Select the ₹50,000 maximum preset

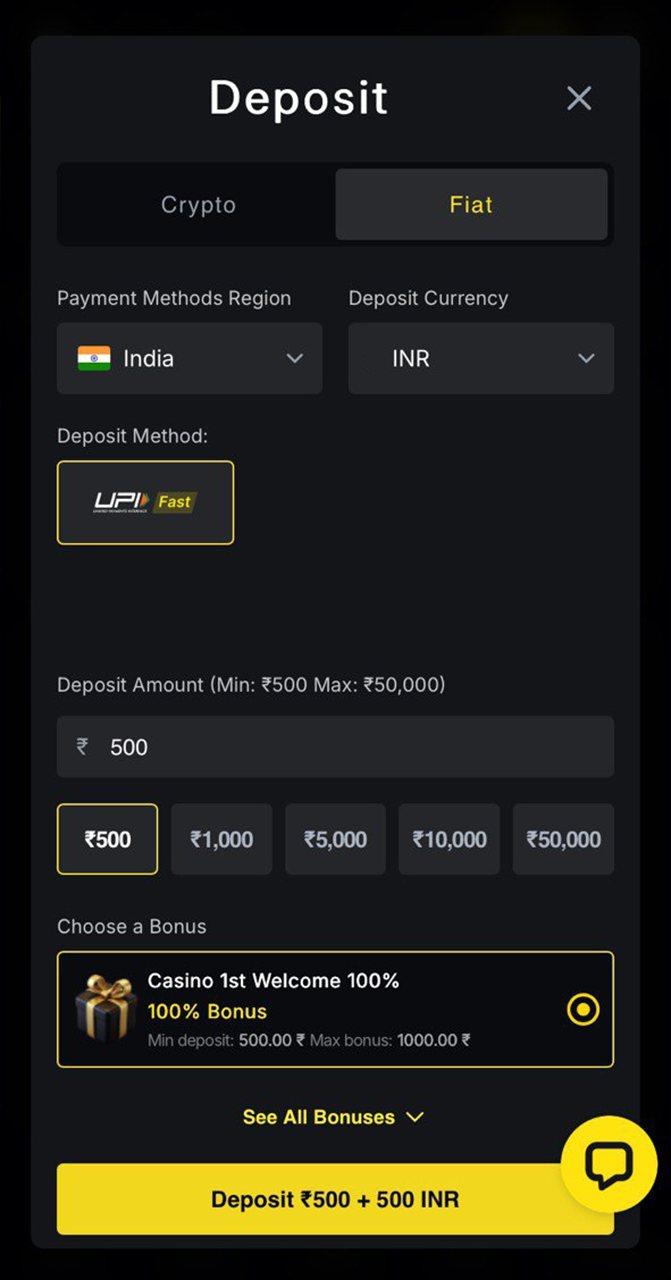click(x=563, y=839)
